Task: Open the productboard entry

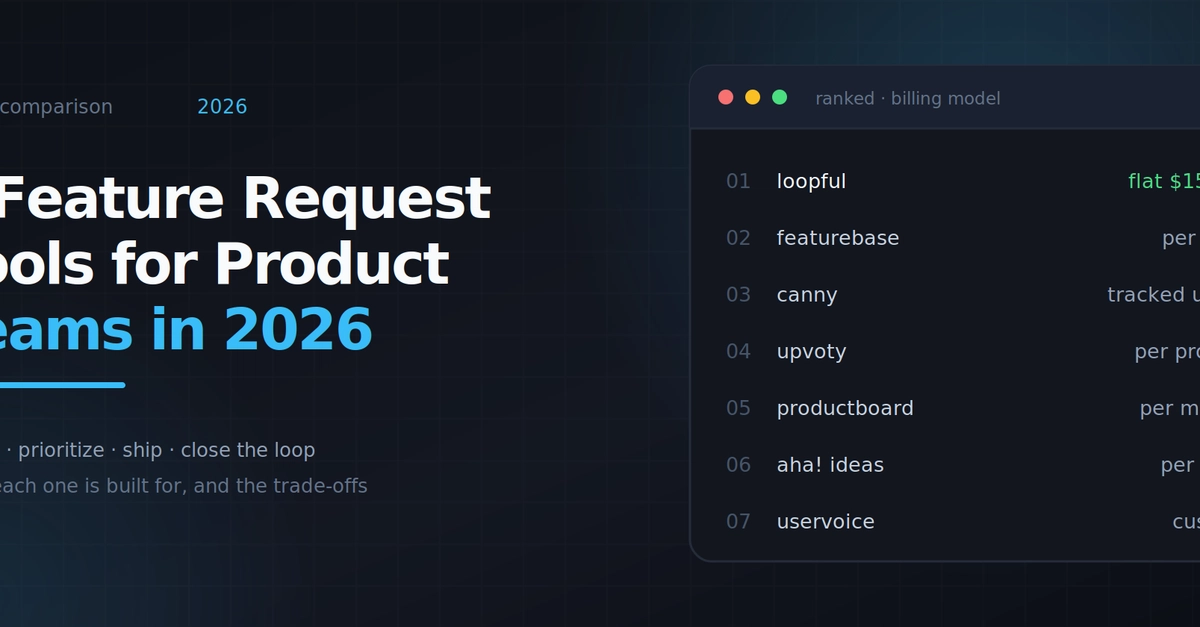Action: click(845, 408)
